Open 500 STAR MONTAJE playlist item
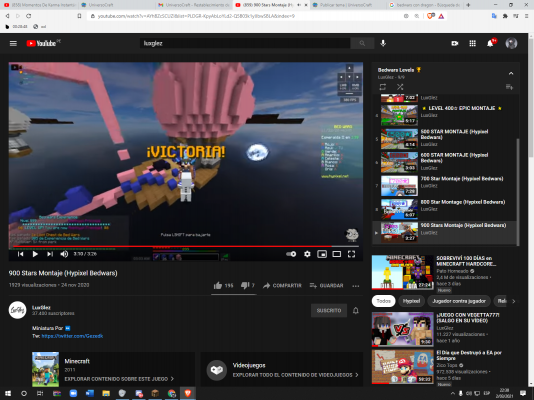This screenshot has height=400, width=534. pyautogui.click(x=445, y=139)
